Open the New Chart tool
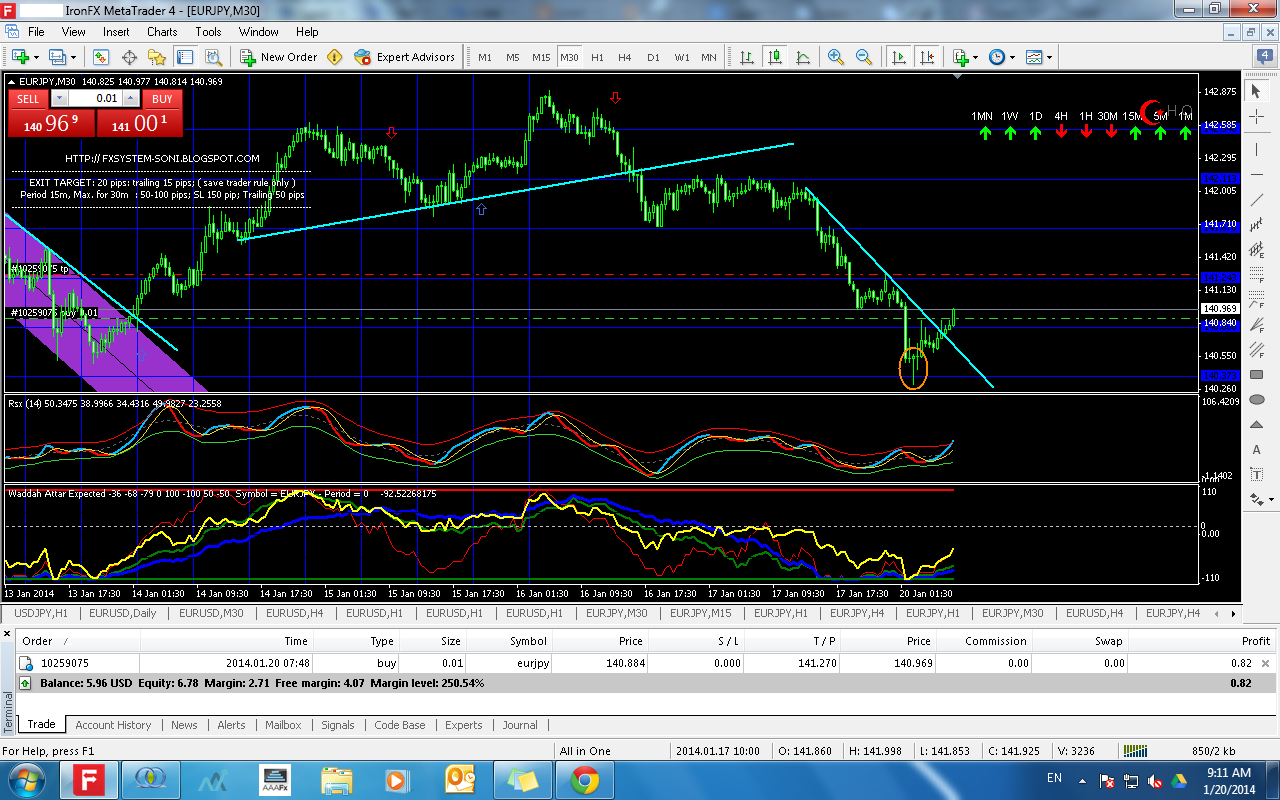Image resolution: width=1280 pixels, height=800 pixels. point(19,57)
